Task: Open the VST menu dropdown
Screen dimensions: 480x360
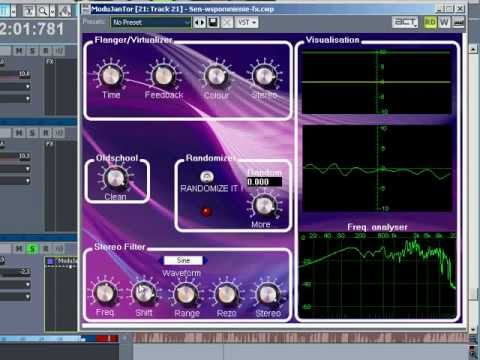Action: point(247,22)
